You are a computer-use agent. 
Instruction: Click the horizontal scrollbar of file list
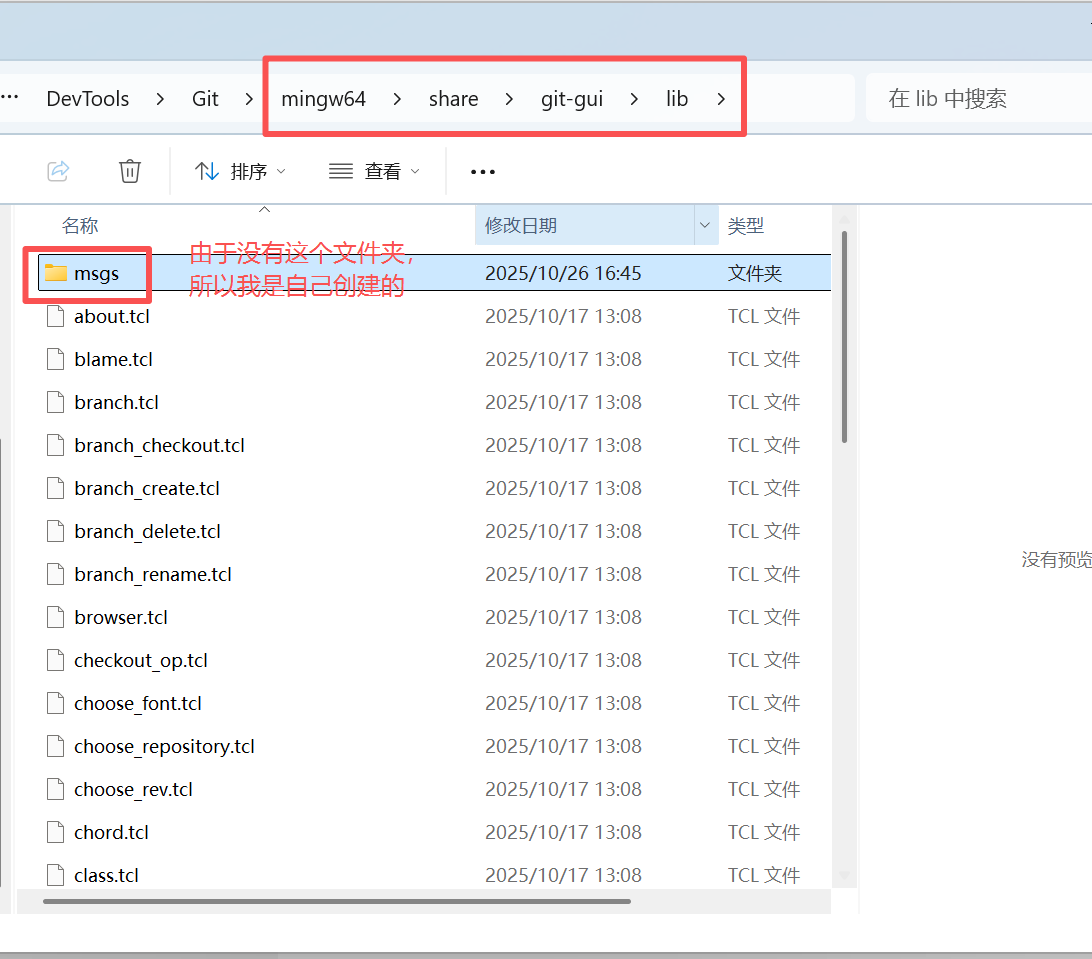pos(336,901)
